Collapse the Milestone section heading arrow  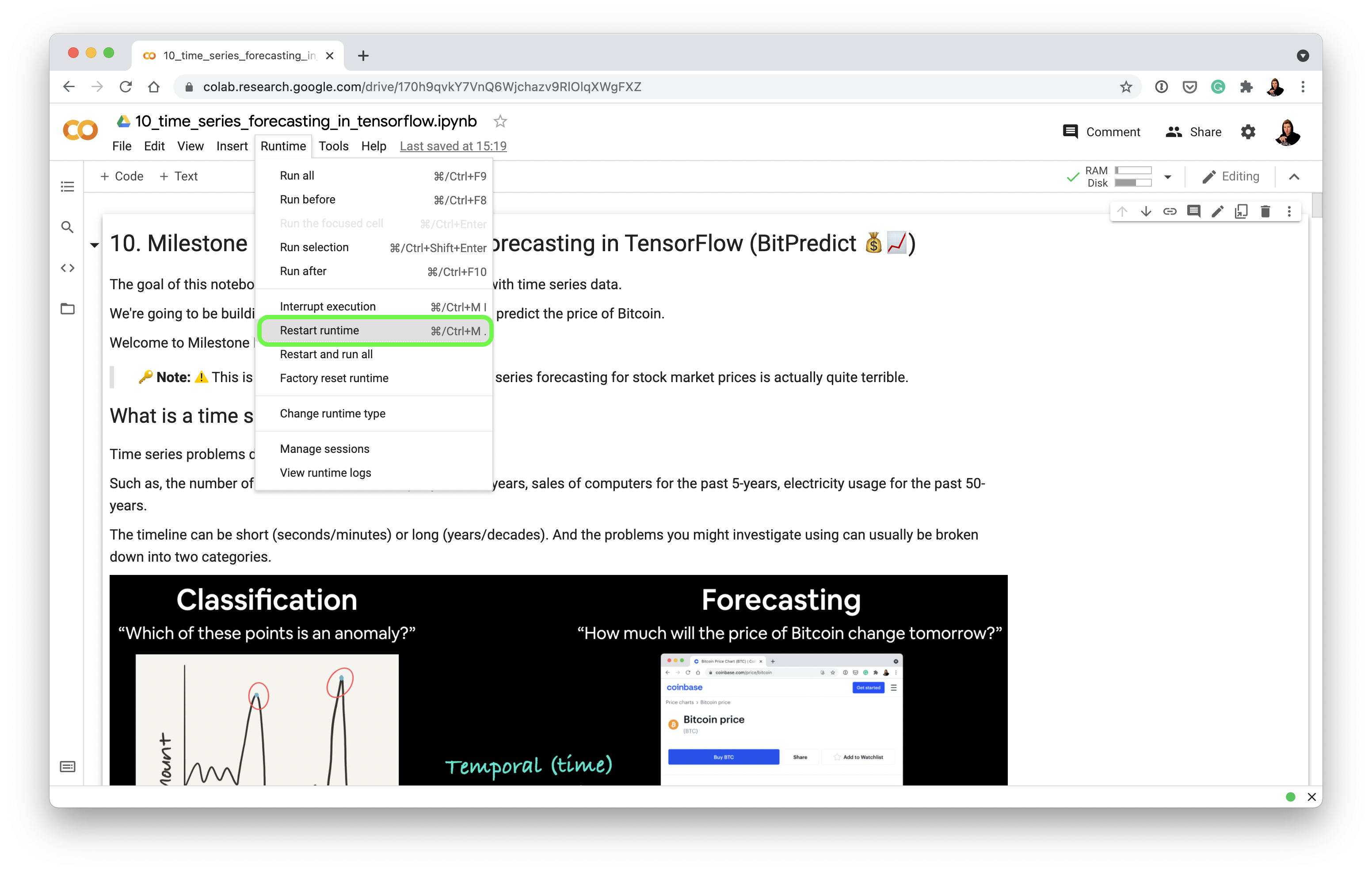[x=95, y=245]
